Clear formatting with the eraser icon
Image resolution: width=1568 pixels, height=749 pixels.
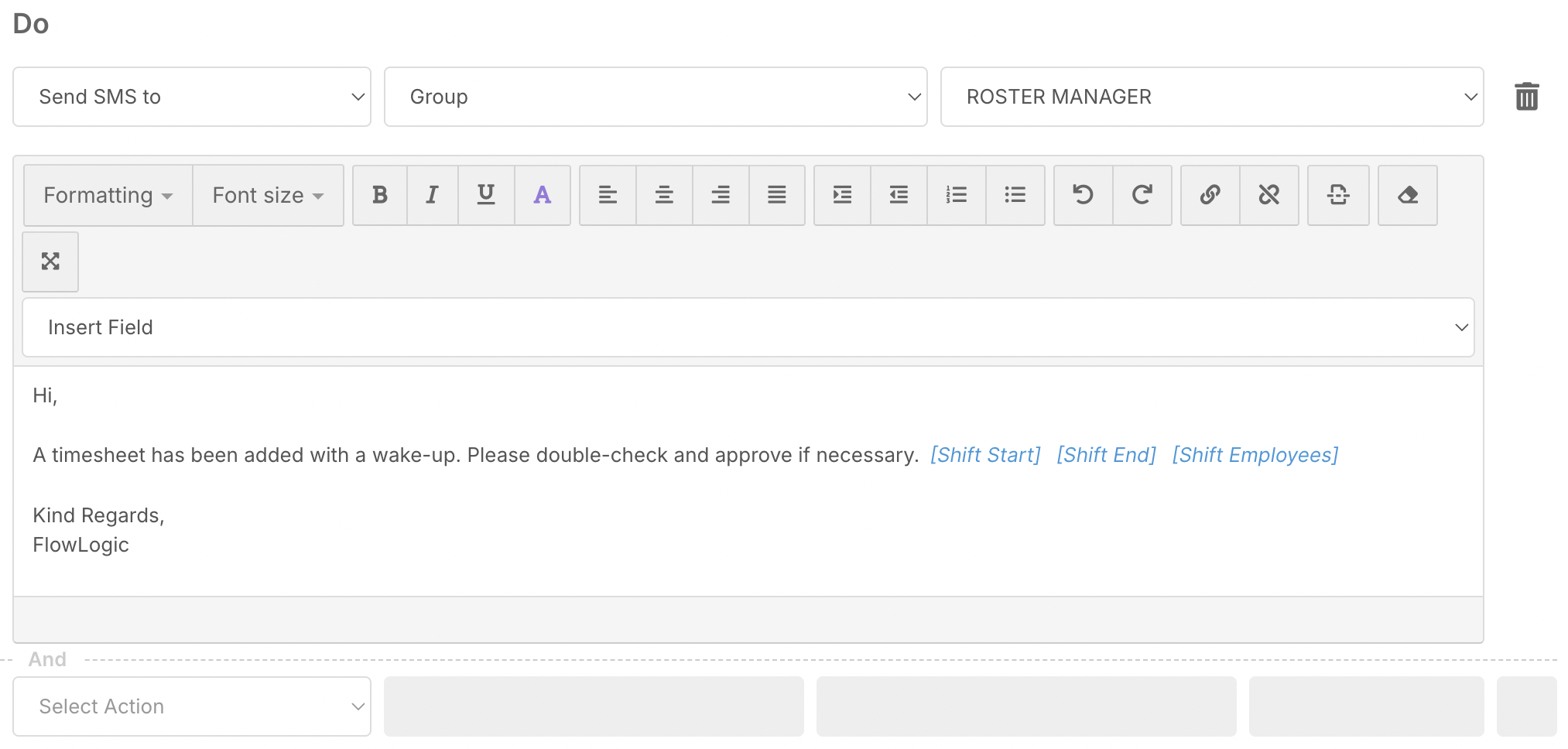pyautogui.click(x=1408, y=195)
